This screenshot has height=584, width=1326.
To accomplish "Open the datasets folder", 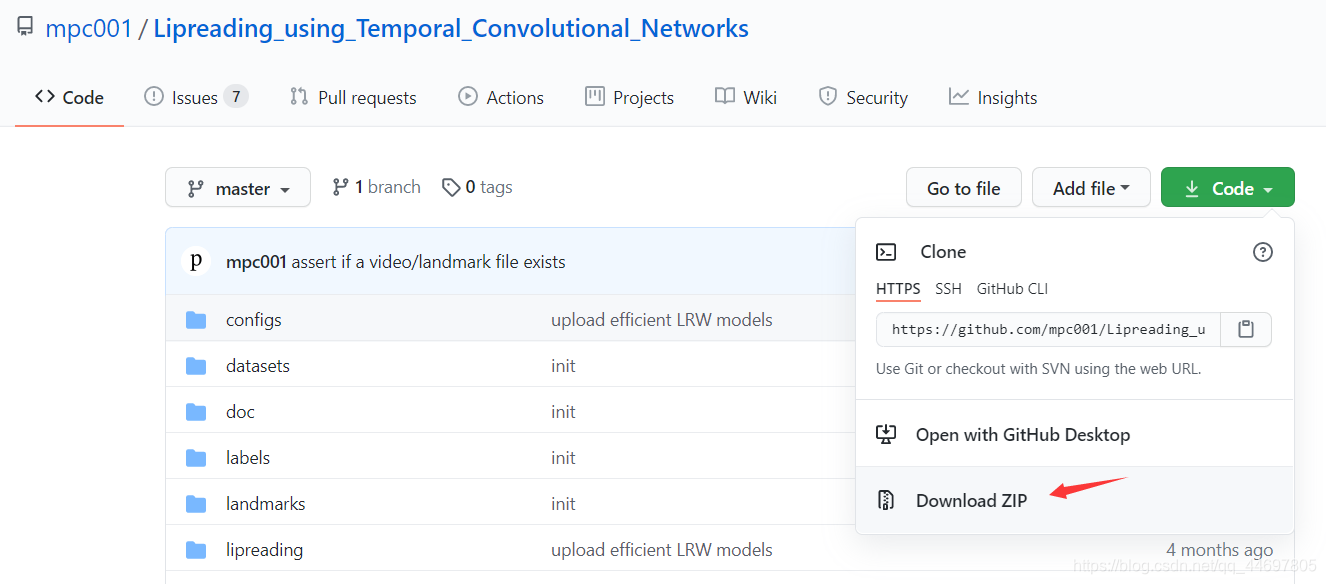I will click(x=258, y=366).
